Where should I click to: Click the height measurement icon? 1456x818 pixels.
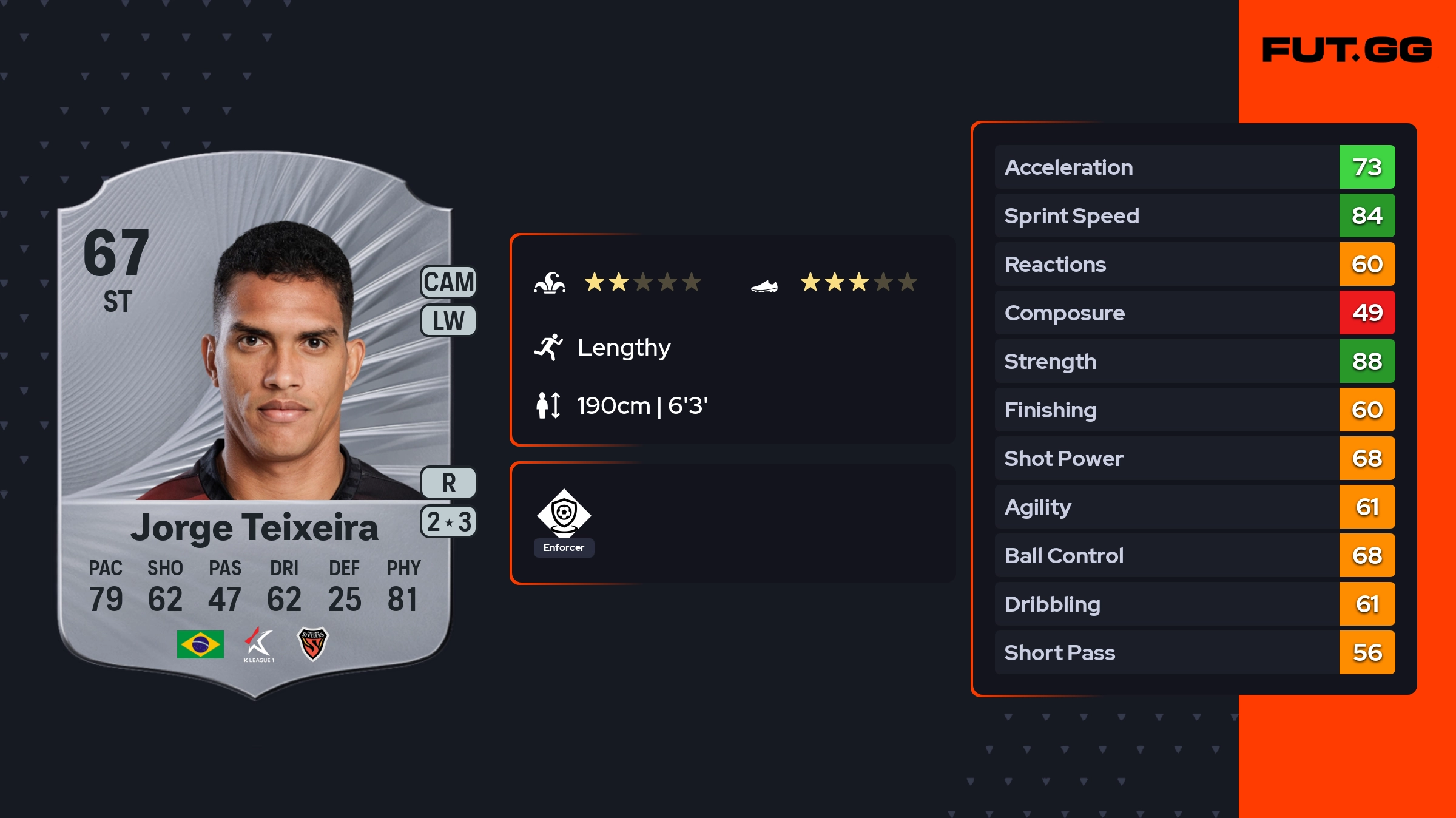click(548, 405)
